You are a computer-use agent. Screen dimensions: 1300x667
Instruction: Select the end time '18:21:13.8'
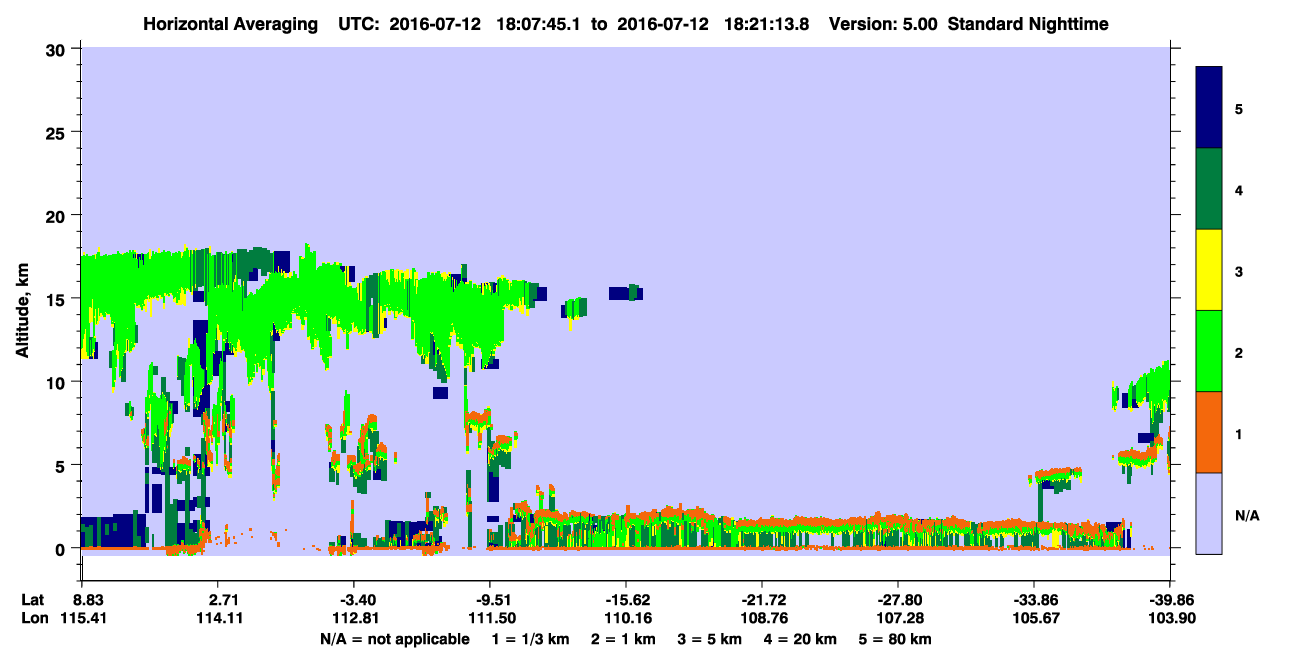[768, 24]
